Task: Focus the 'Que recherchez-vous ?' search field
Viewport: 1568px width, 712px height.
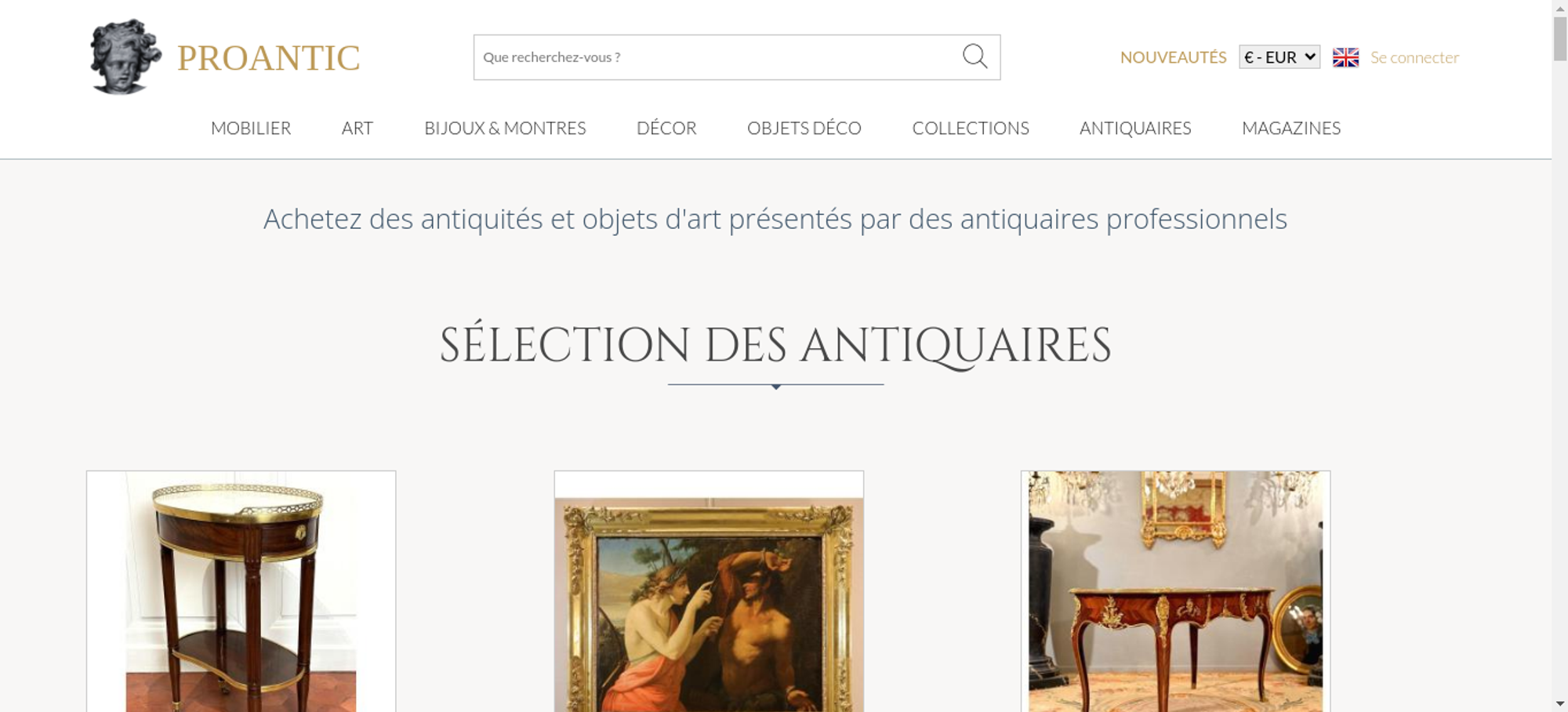Action: click(717, 57)
